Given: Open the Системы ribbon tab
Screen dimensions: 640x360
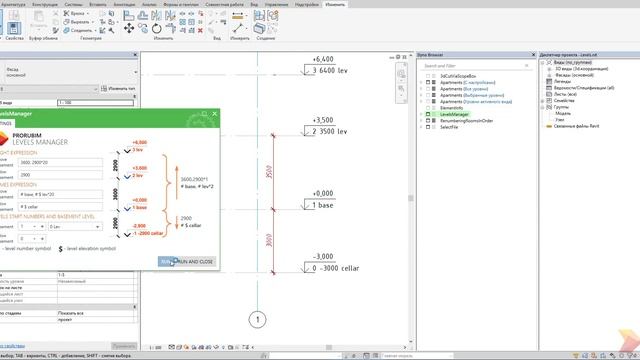Looking at the screenshot, I should tap(73, 4).
